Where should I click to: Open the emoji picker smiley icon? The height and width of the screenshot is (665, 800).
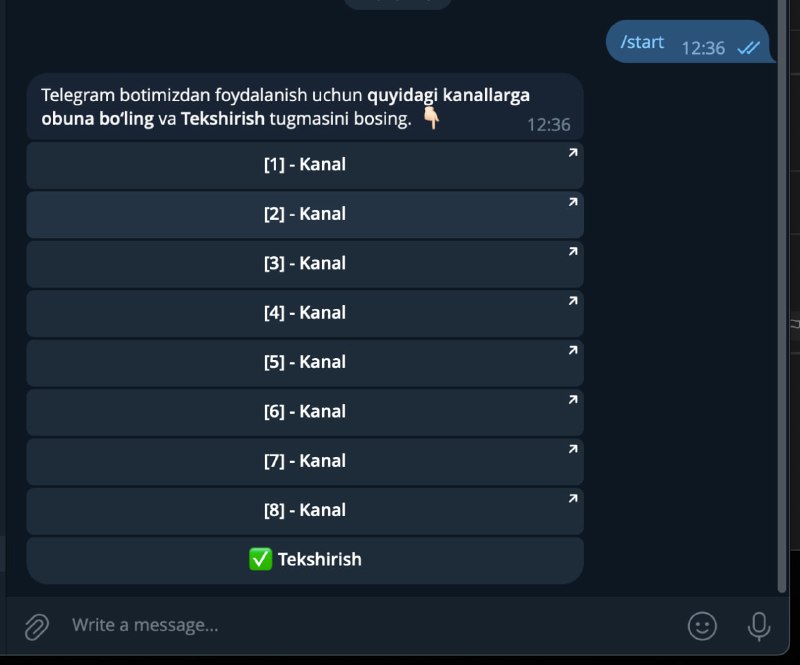[x=703, y=626]
